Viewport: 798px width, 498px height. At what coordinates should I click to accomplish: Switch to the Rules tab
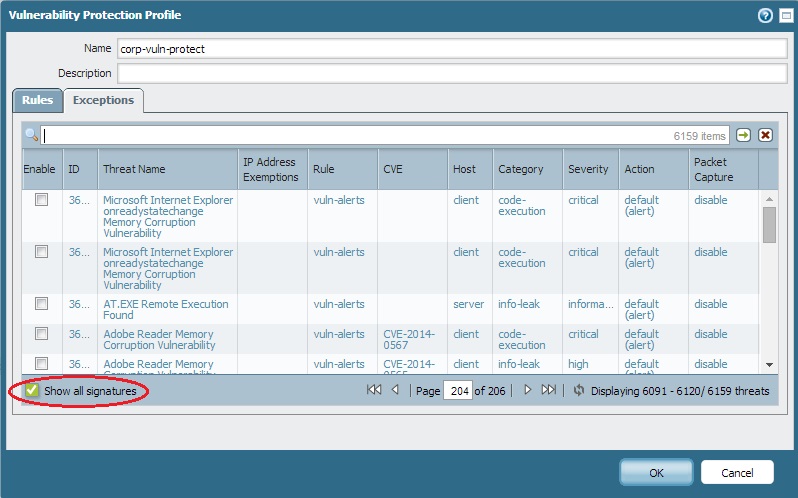(x=37, y=100)
